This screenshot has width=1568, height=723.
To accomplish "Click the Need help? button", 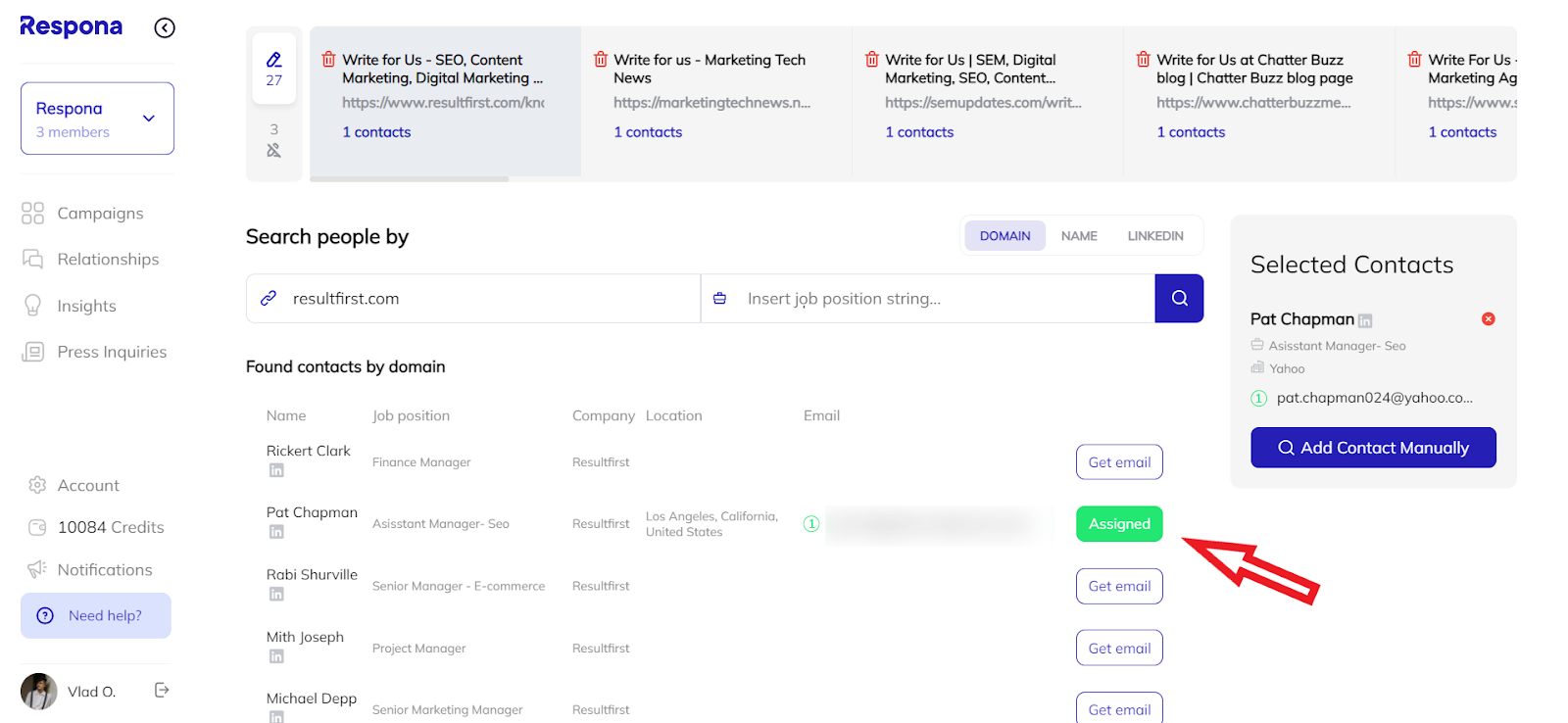I will point(96,615).
